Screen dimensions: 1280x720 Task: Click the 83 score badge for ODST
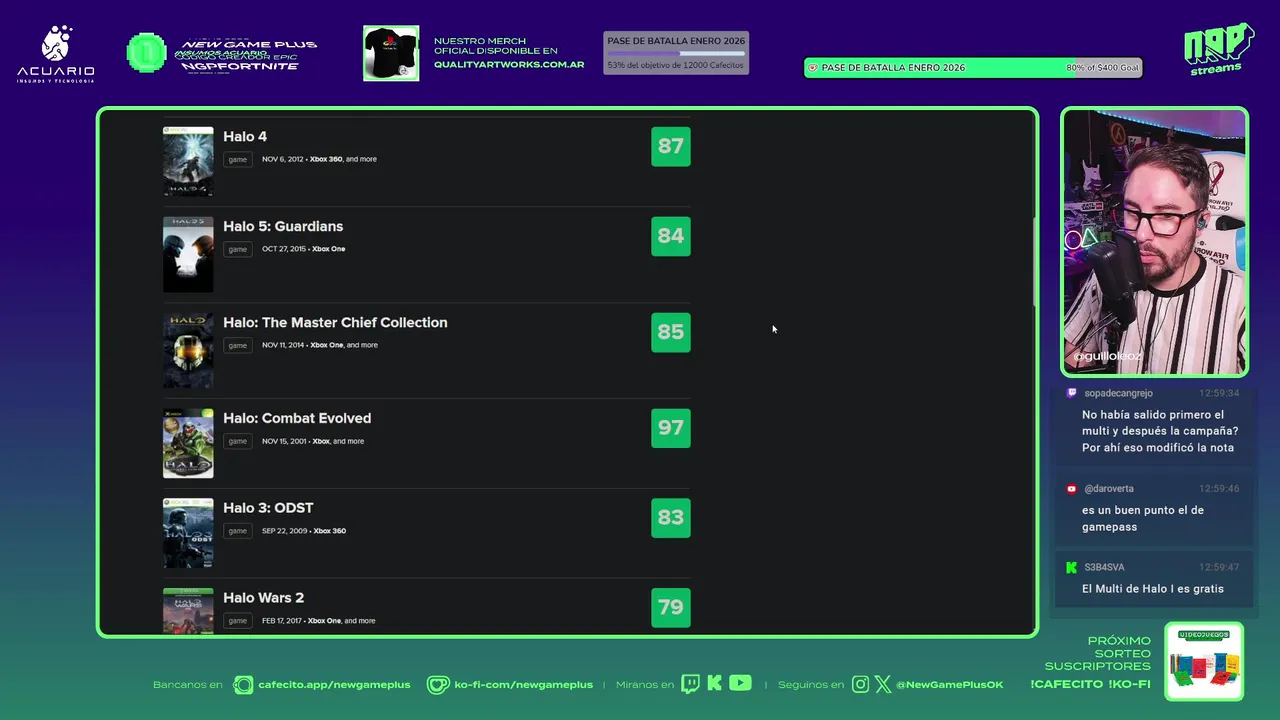pyautogui.click(x=671, y=518)
